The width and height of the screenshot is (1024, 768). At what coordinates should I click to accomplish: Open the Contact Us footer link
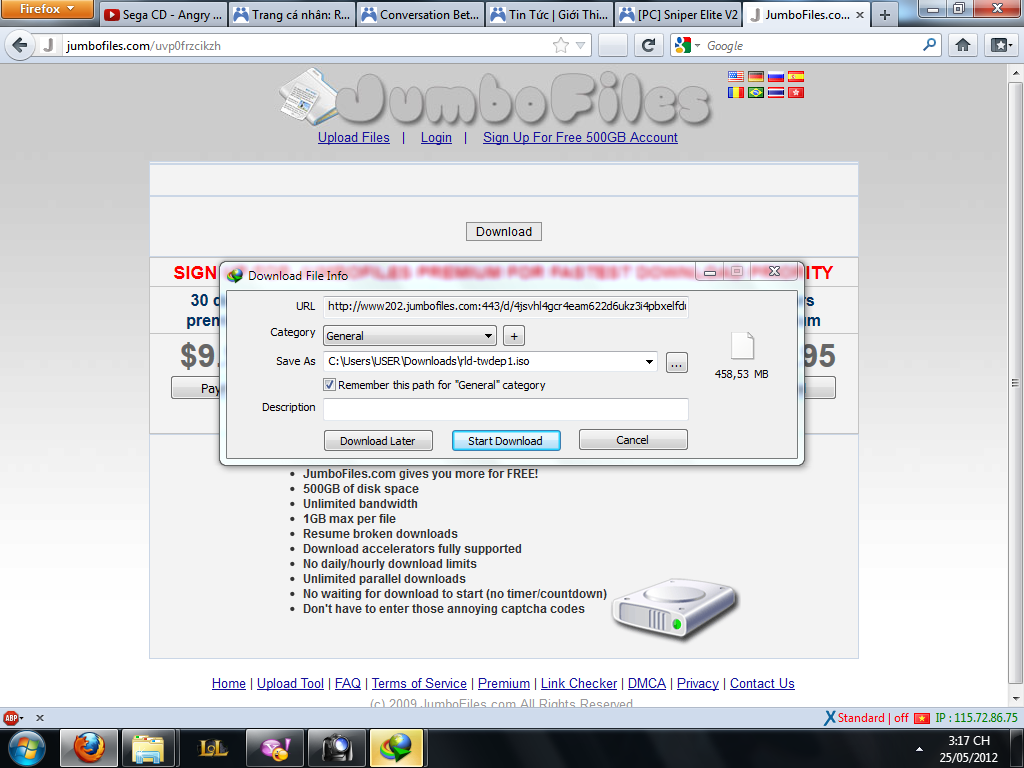(762, 684)
